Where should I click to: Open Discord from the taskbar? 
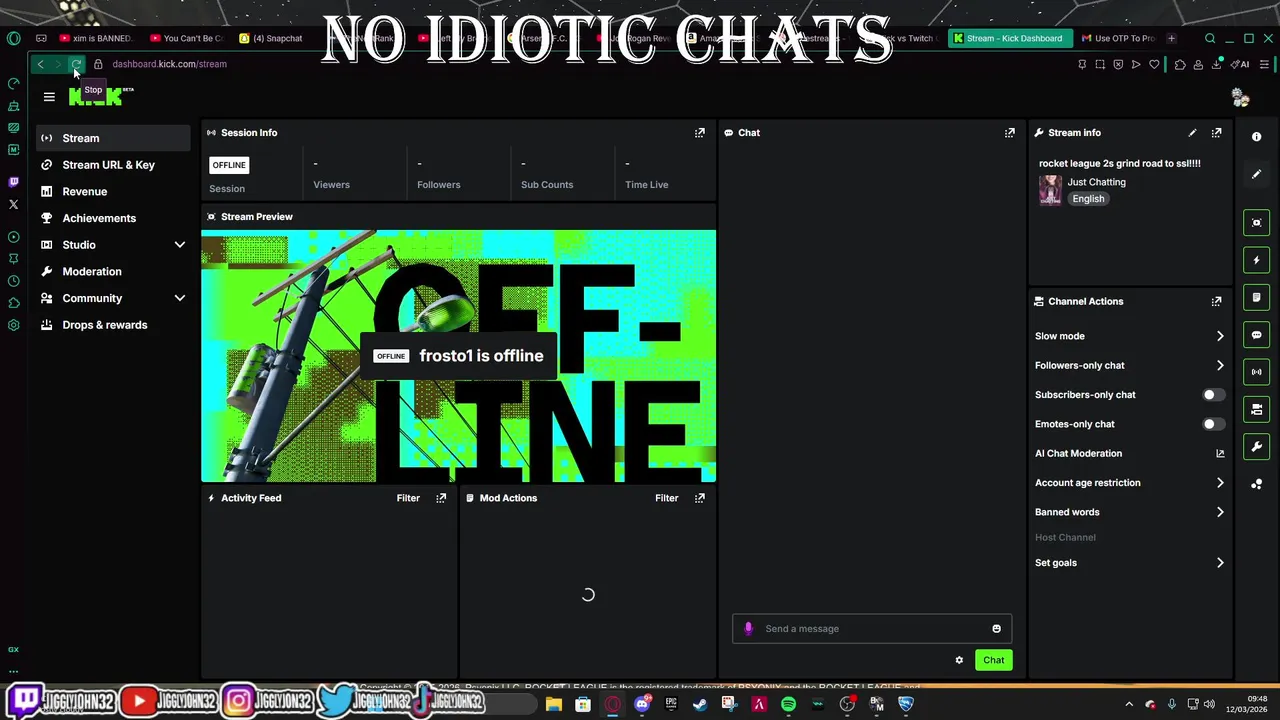click(642, 704)
